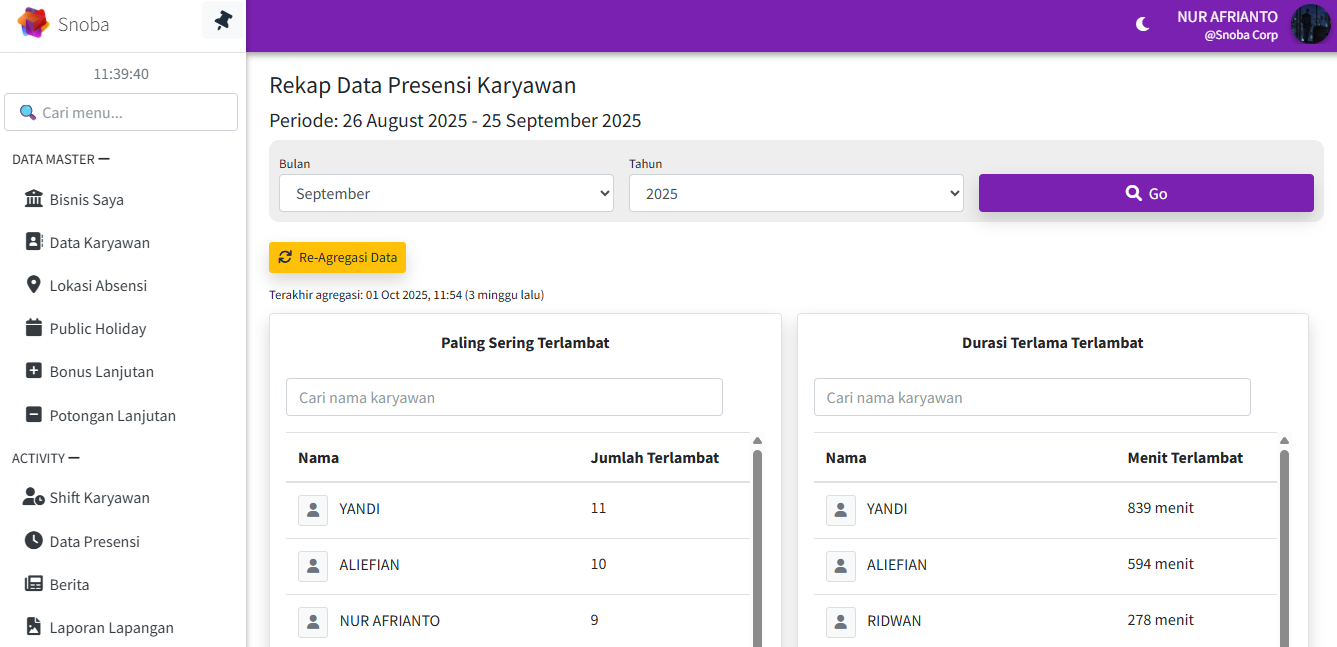Open the Bulan month dropdown
1337x647 pixels.
point(446,193)
